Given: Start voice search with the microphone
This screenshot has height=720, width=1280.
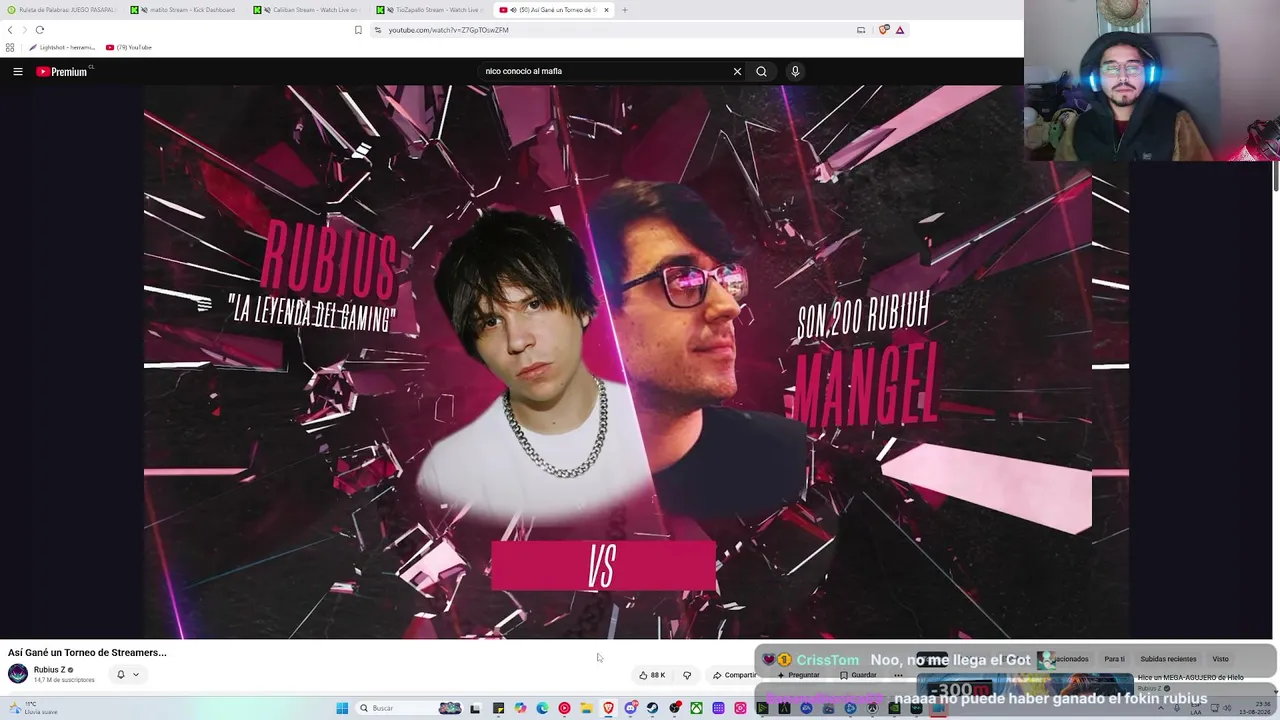Looking at the screenshot, I should (795, 72).
